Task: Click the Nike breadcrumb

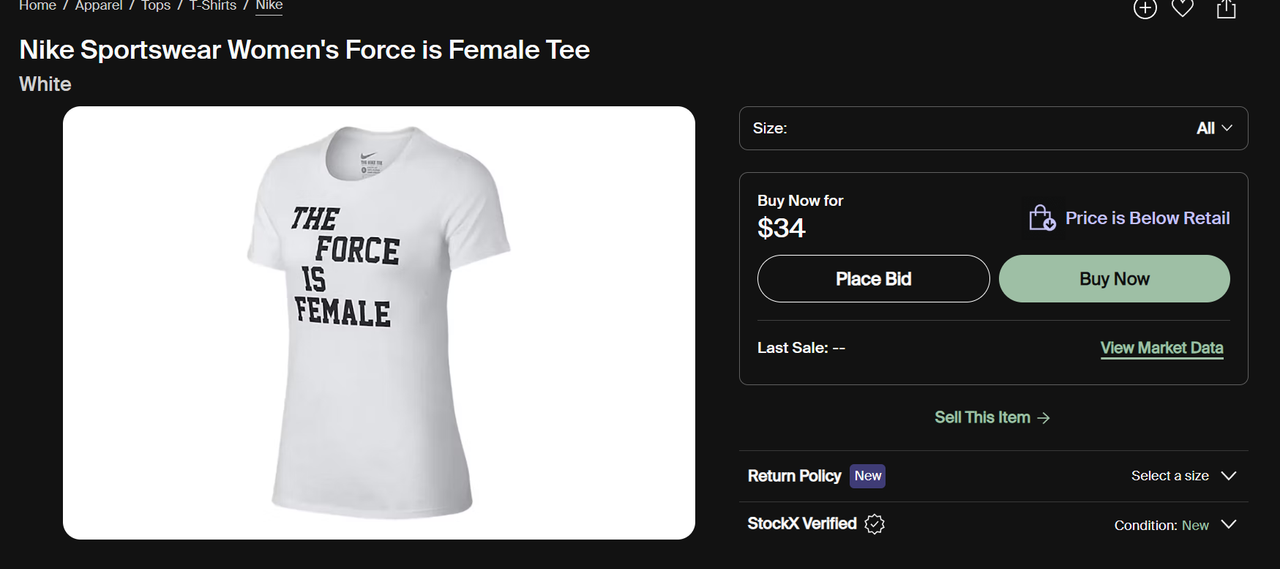Action: (269, 6)
